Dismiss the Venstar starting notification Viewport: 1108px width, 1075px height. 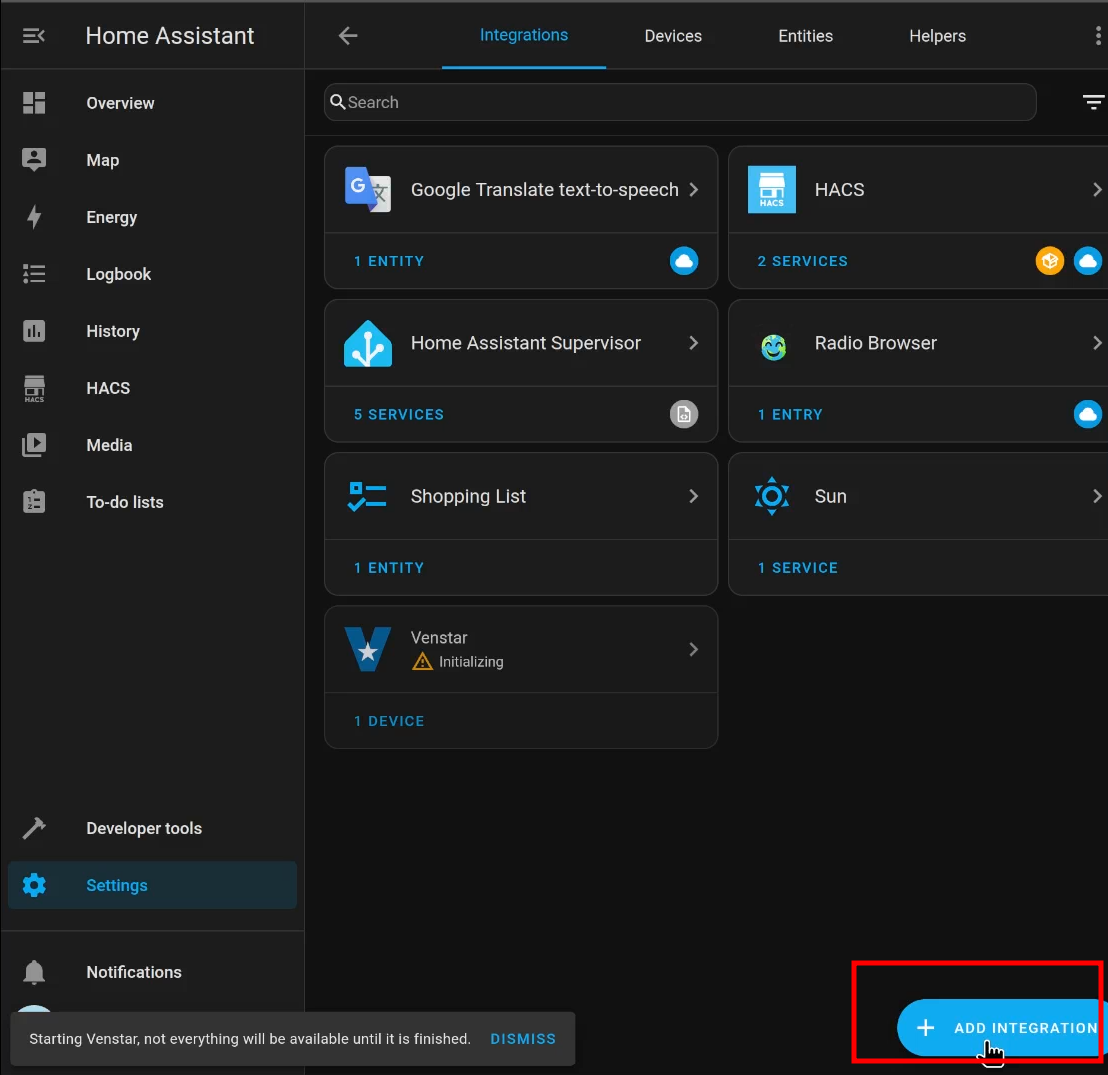pos(523,1038)
